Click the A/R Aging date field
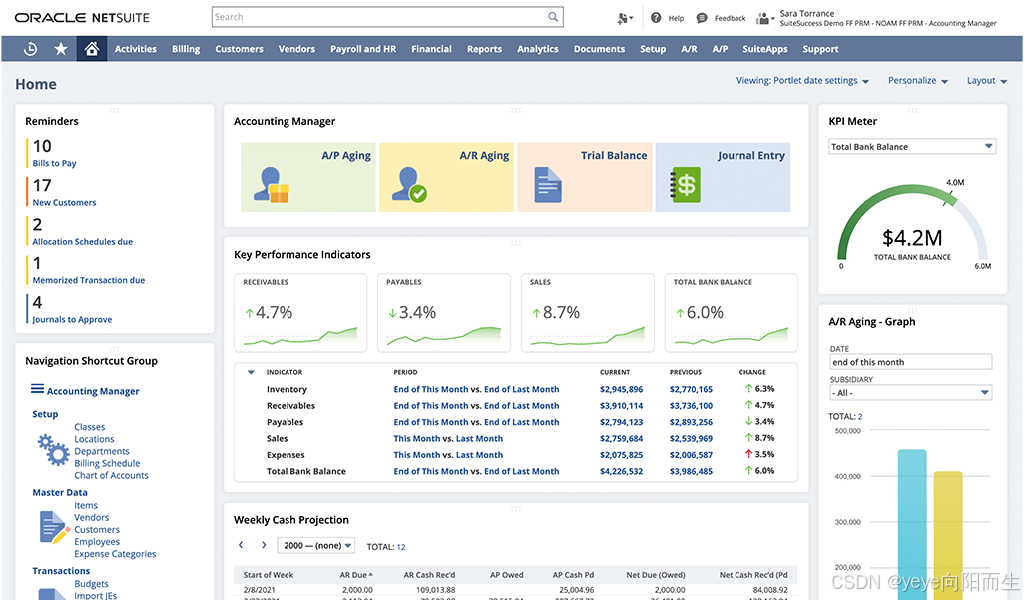Screen dimensions: 1024x600 (x=911, y=362)
